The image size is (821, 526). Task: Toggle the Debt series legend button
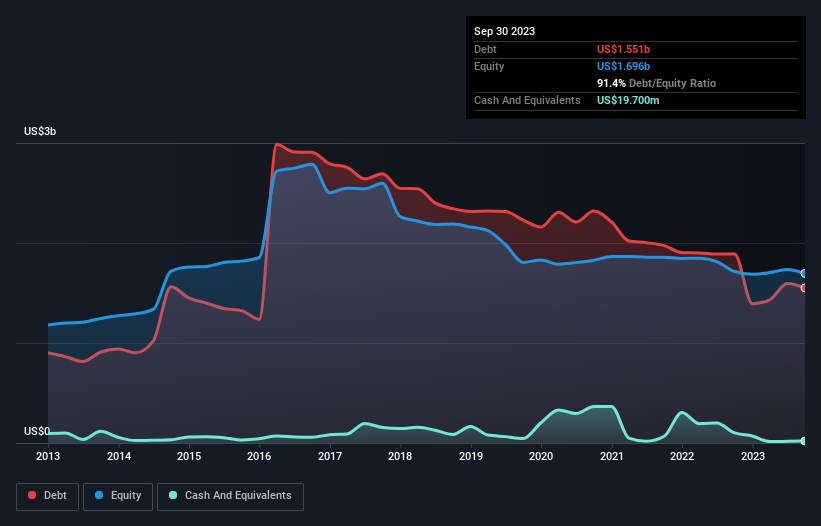coord(48,496)
